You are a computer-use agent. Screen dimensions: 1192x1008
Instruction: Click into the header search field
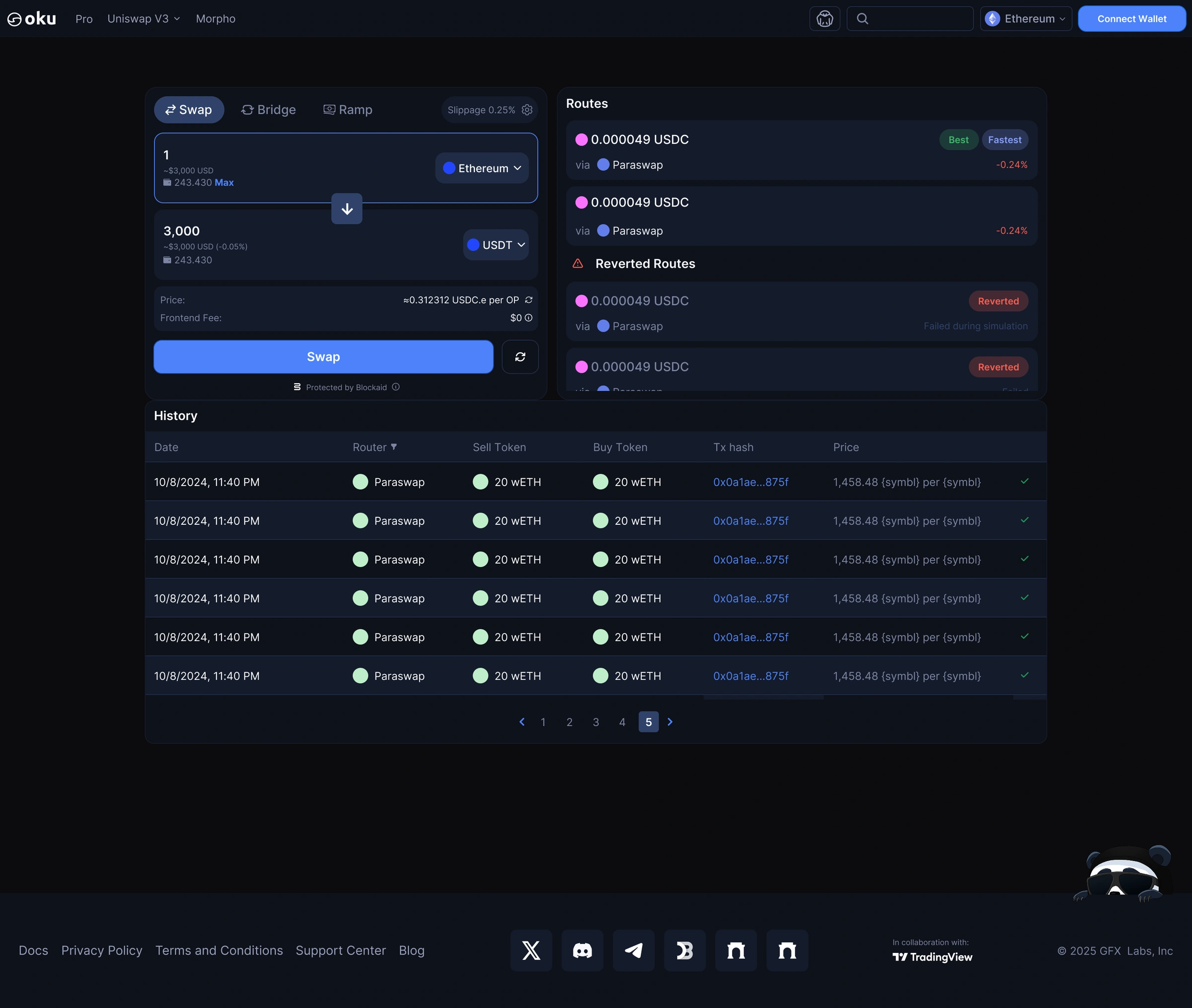[910, 19]
